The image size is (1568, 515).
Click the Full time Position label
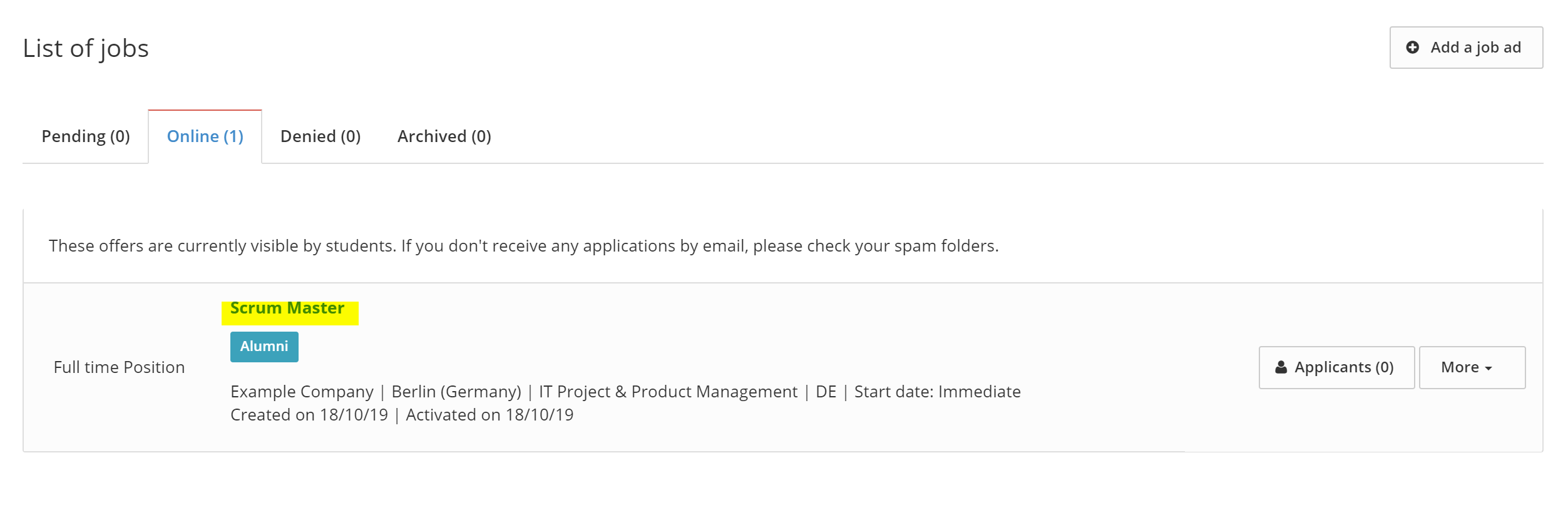point(119,367)
